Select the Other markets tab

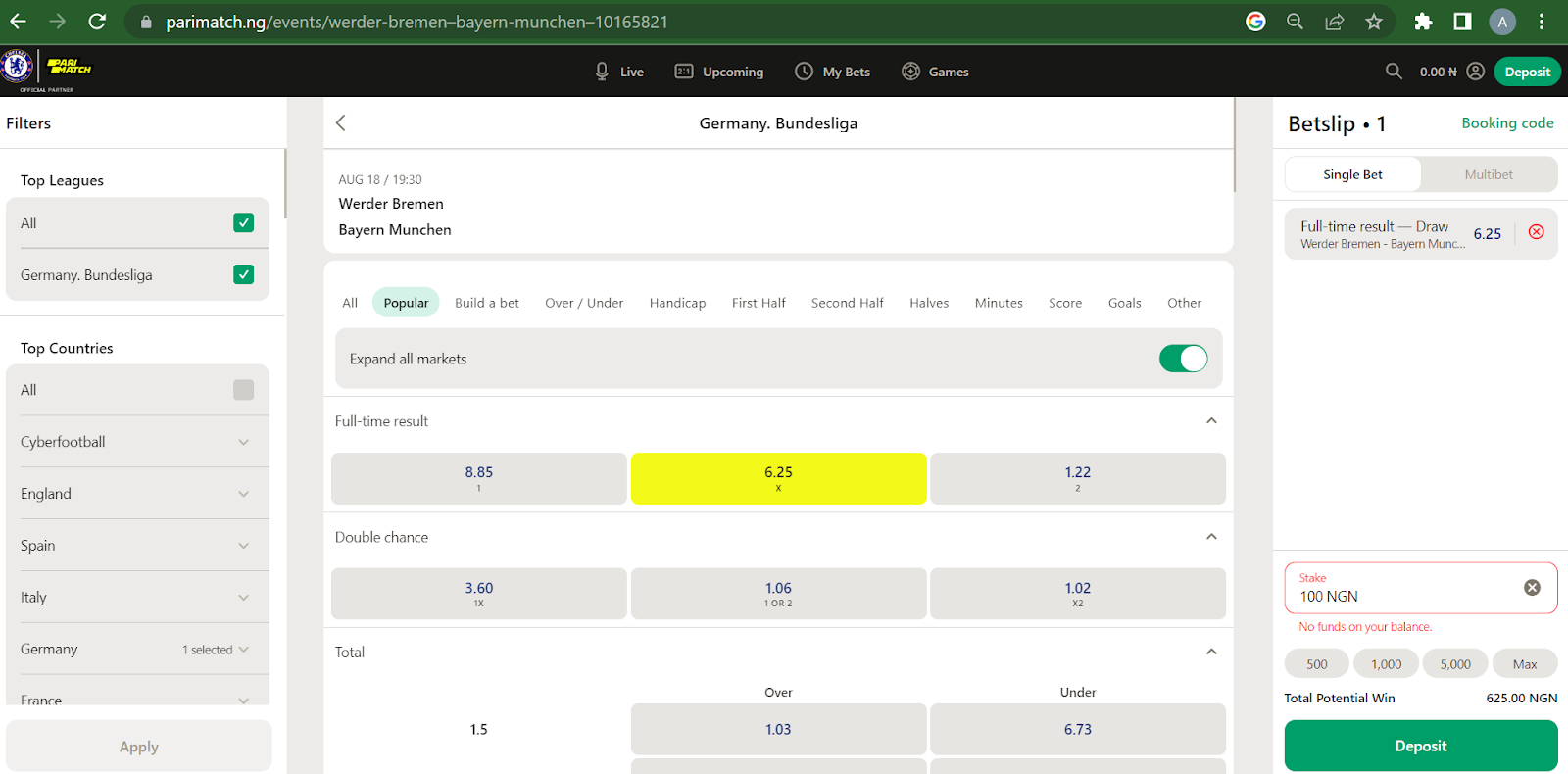pos(1184,303)
